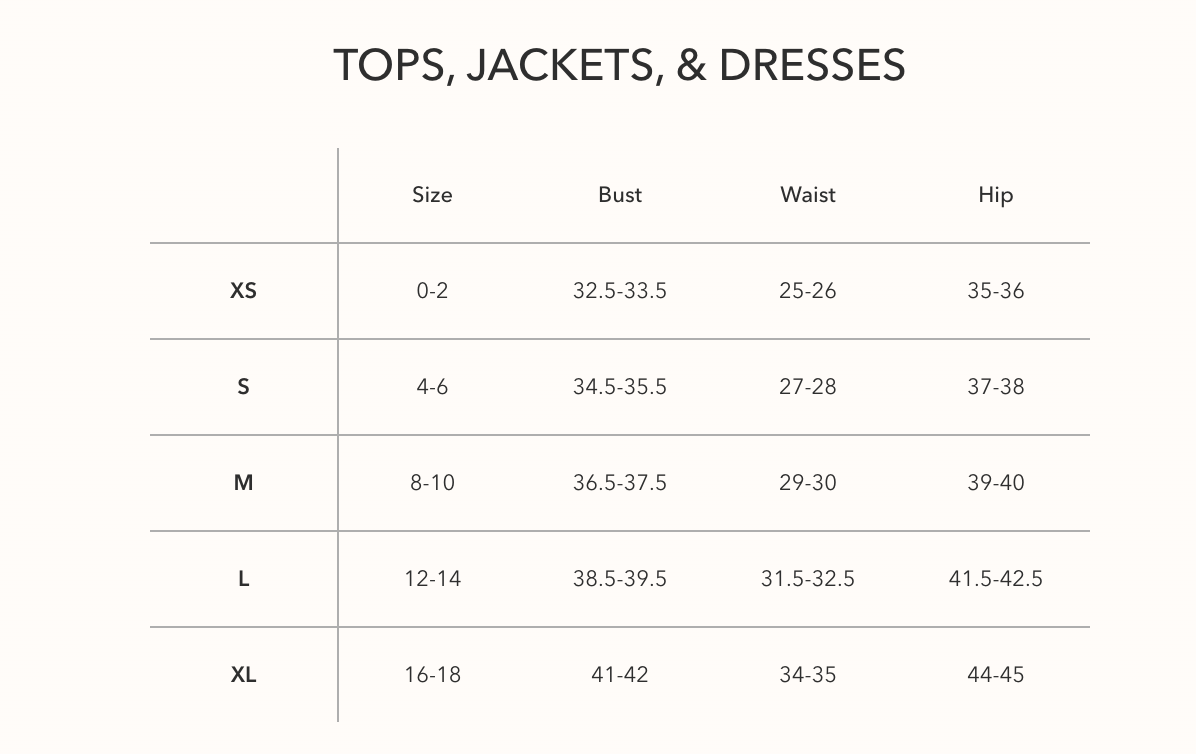
Task: Select the M row label
Action: click(243, 483)
